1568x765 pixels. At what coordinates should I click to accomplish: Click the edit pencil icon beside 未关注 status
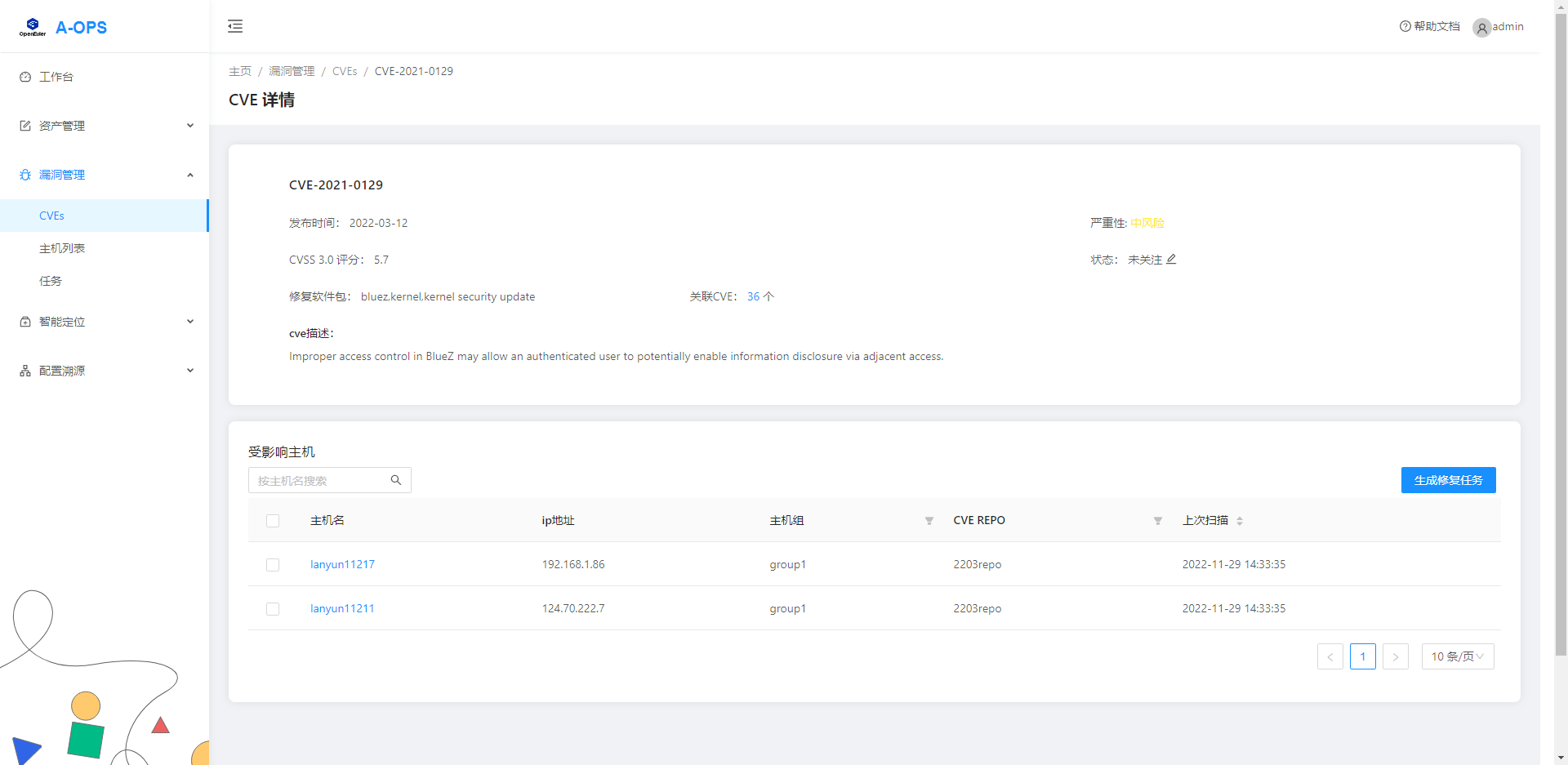pos(1171,259)
